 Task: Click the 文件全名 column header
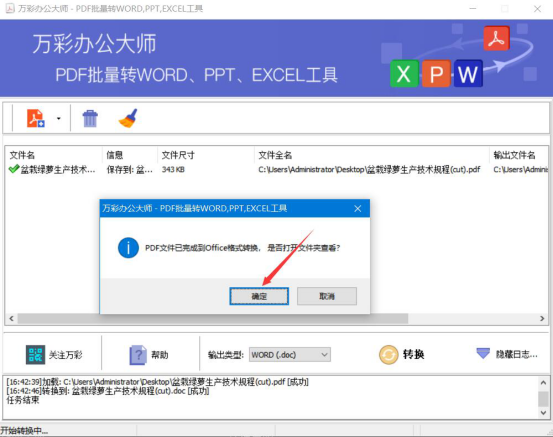(275, 155)
